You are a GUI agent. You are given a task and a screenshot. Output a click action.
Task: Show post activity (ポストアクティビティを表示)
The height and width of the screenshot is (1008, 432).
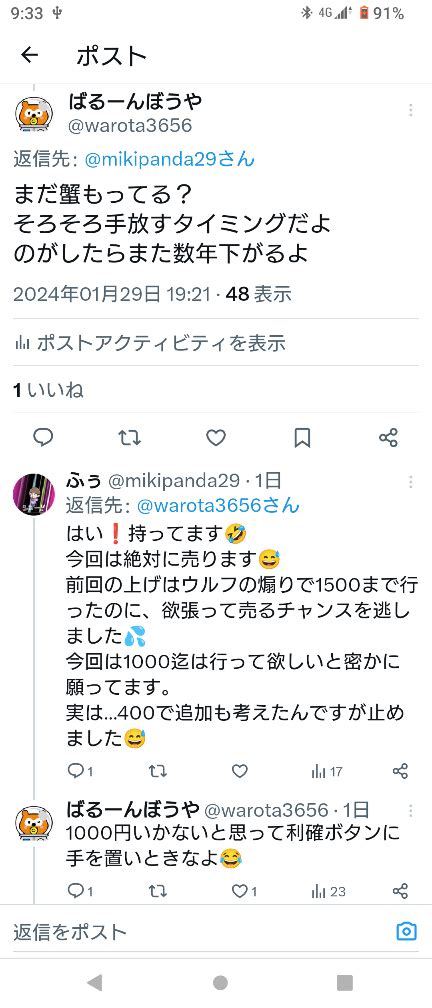[x=150, y=343]
